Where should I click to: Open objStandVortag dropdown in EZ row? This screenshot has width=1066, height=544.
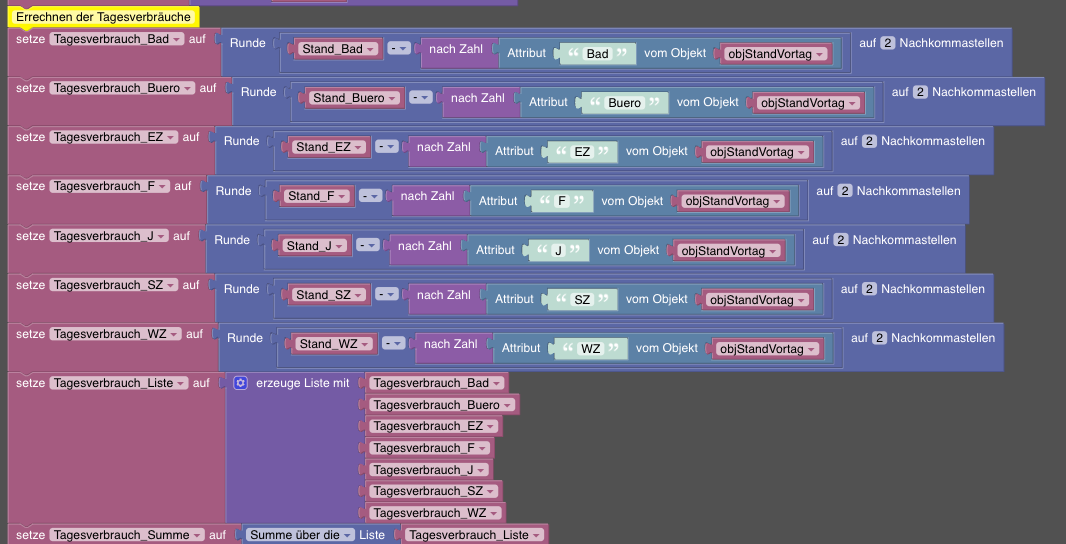click(757, 152)
